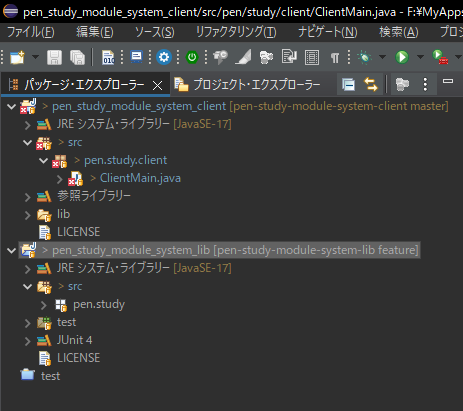Select LICENSE in the lib project
This screenshot has width=463, height=411.
pyautogui.click(x=78, y=358)
